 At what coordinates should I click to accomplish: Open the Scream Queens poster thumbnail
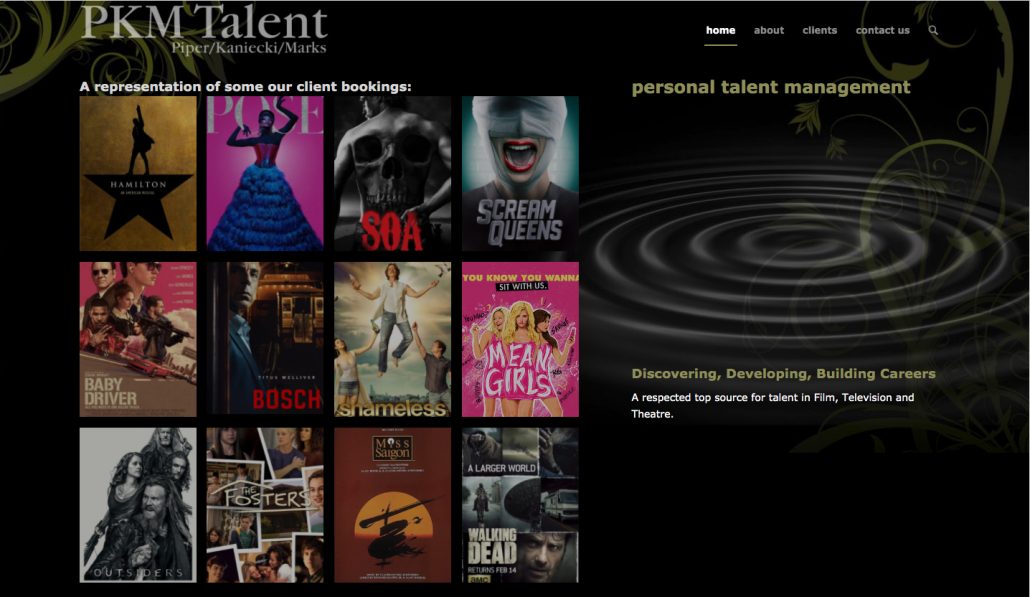520,173
